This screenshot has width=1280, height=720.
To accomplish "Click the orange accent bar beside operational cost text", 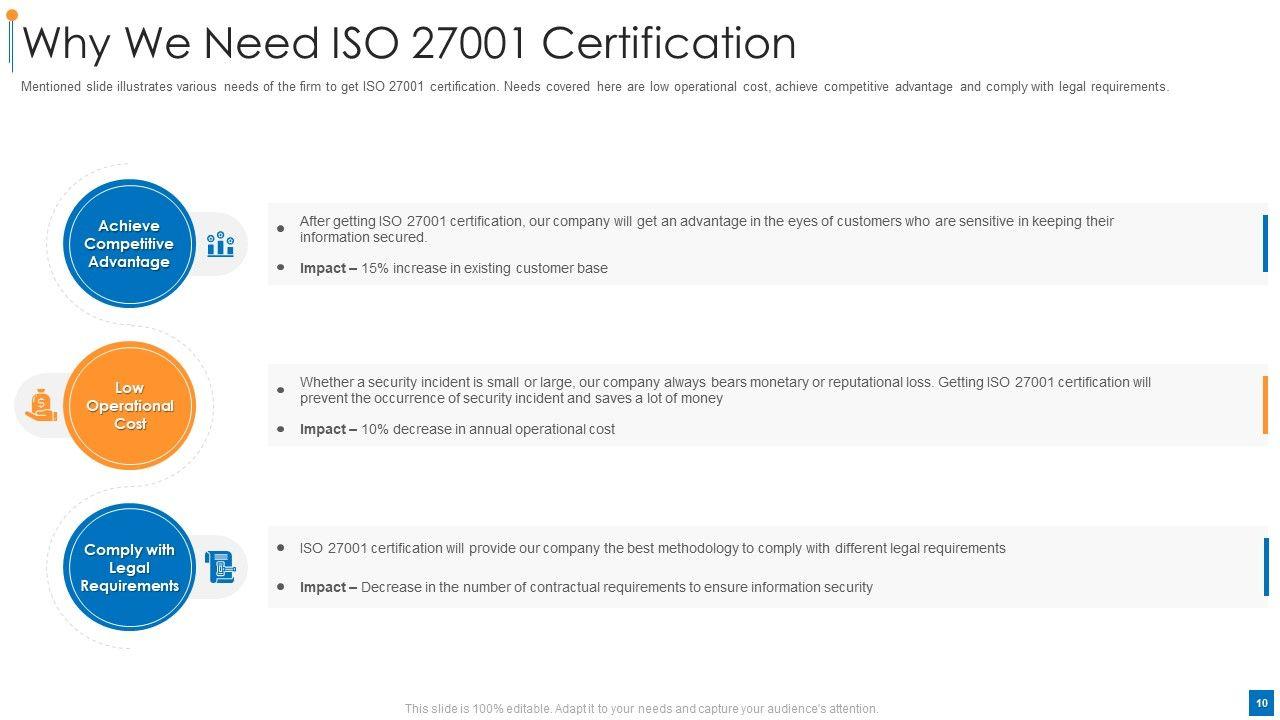I will pyautogui.click(x=1265, y=405).
